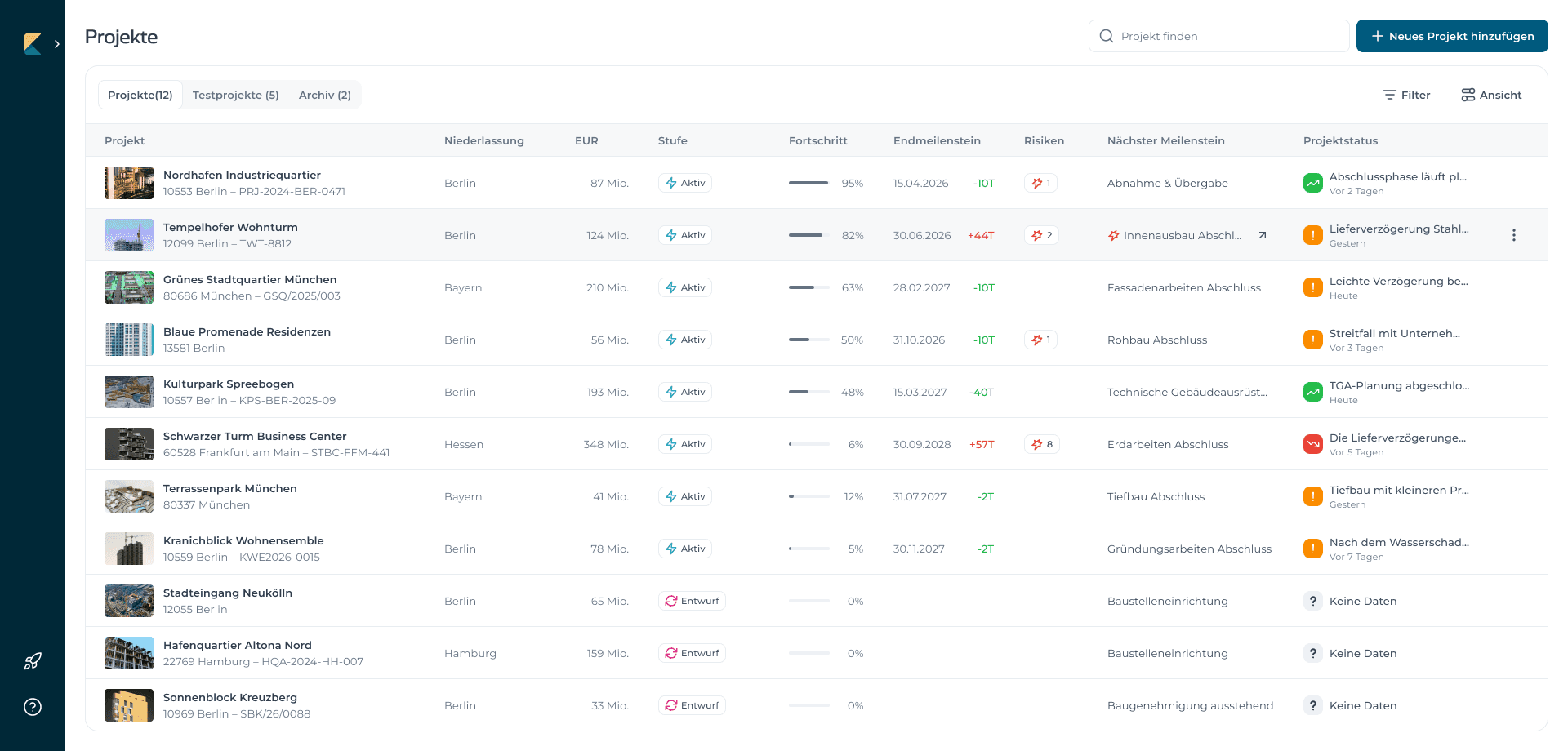Click Gründungsarbeiten Abschluss milestone
Image resolution: width=1568 pixels, height=751 pixels.
coord(1189,549)
